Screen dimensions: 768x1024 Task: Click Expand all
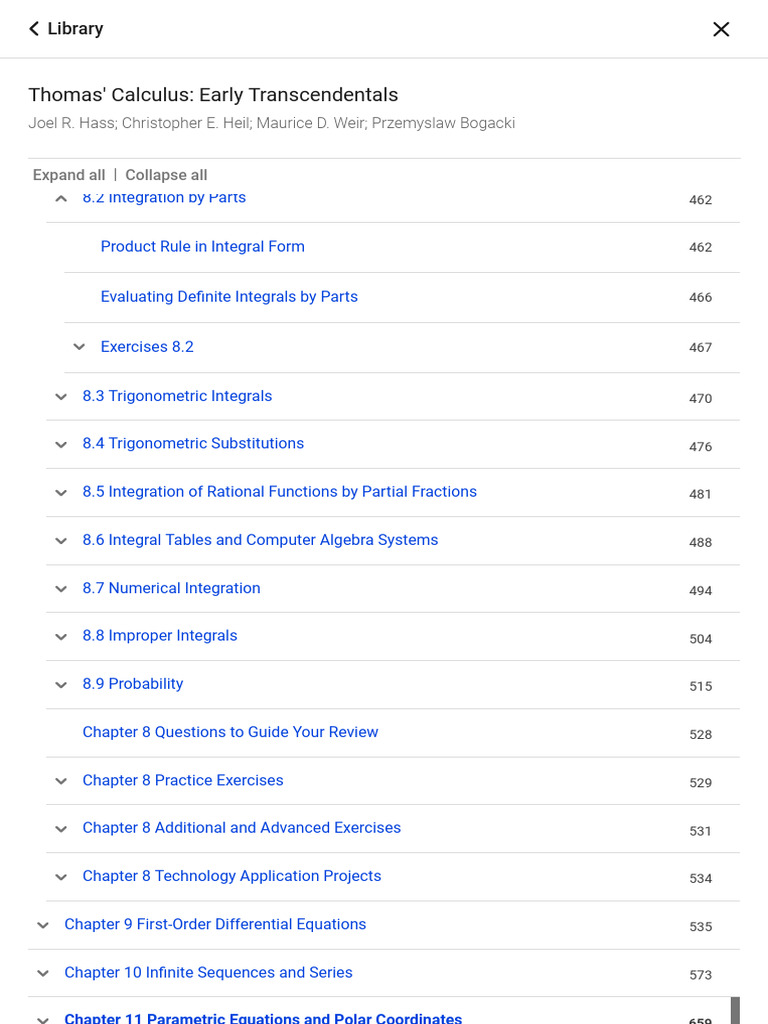69,175
